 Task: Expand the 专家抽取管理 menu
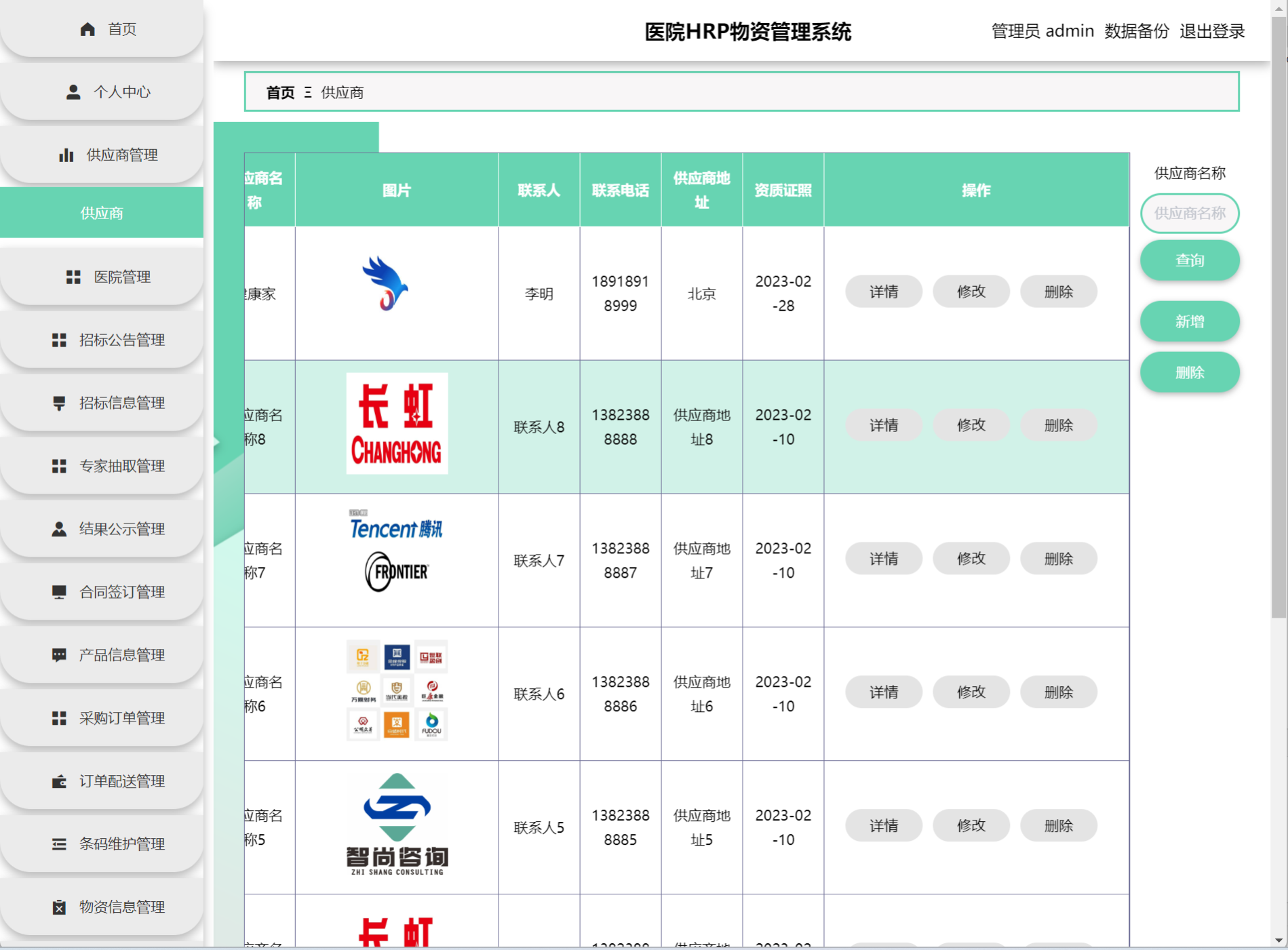102,467
